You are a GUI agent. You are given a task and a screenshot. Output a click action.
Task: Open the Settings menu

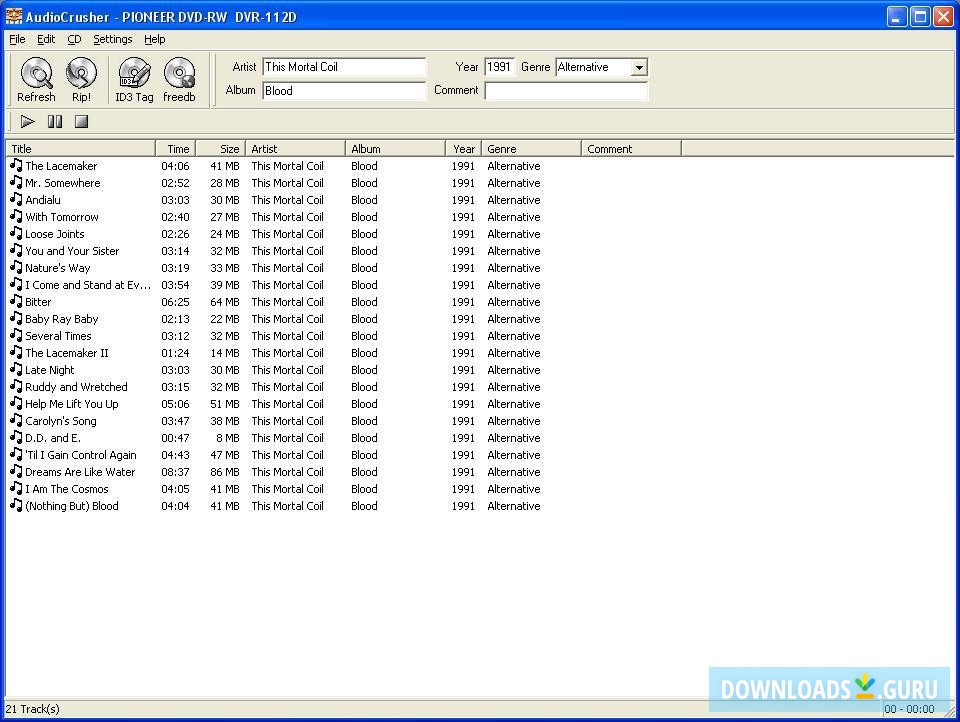click(113, 39)
